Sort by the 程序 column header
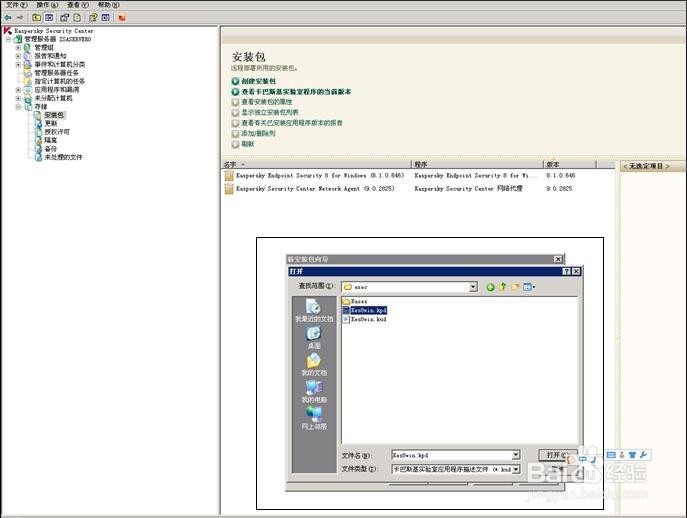The image size is (687, 518). tap(477, 164)
